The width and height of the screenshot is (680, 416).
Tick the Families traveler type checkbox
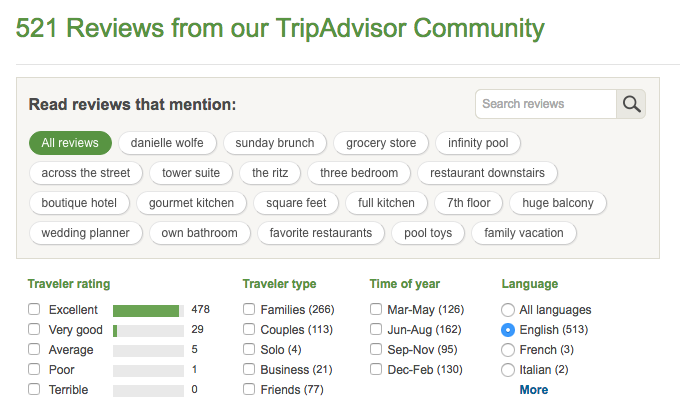click(249, 309)
